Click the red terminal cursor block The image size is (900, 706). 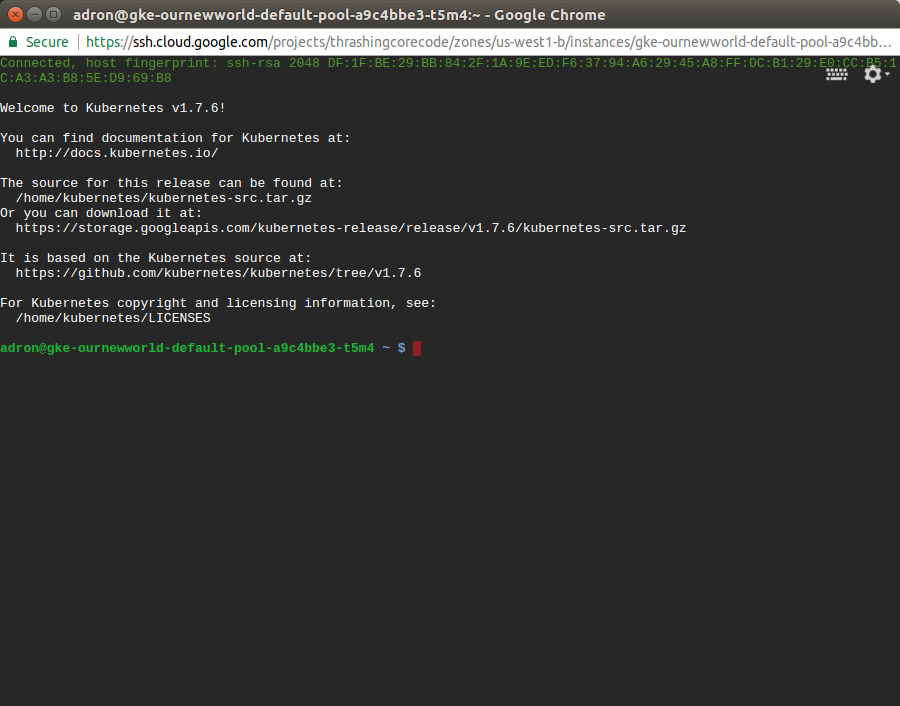[417, 348]
